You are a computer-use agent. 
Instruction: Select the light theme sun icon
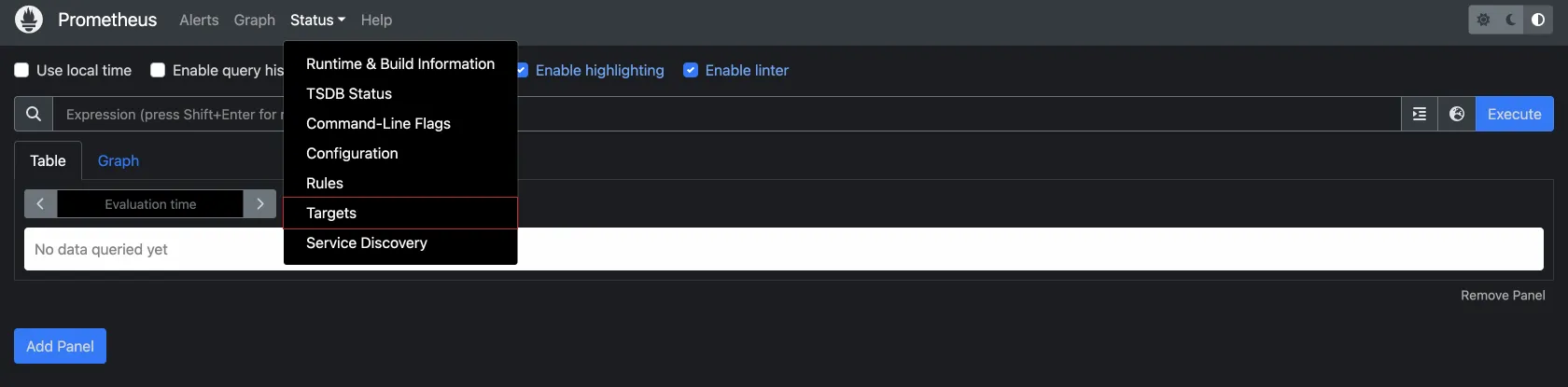point(1483,20)
